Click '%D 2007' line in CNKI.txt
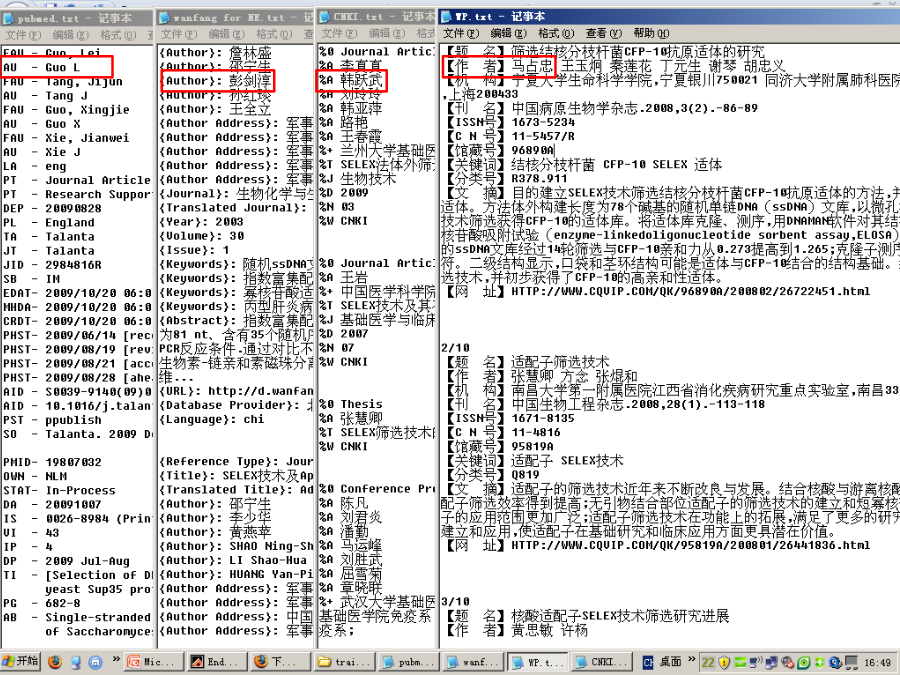The width and height of the screenshot is (900, 675). pyautogui.click(x=344, y=333)
